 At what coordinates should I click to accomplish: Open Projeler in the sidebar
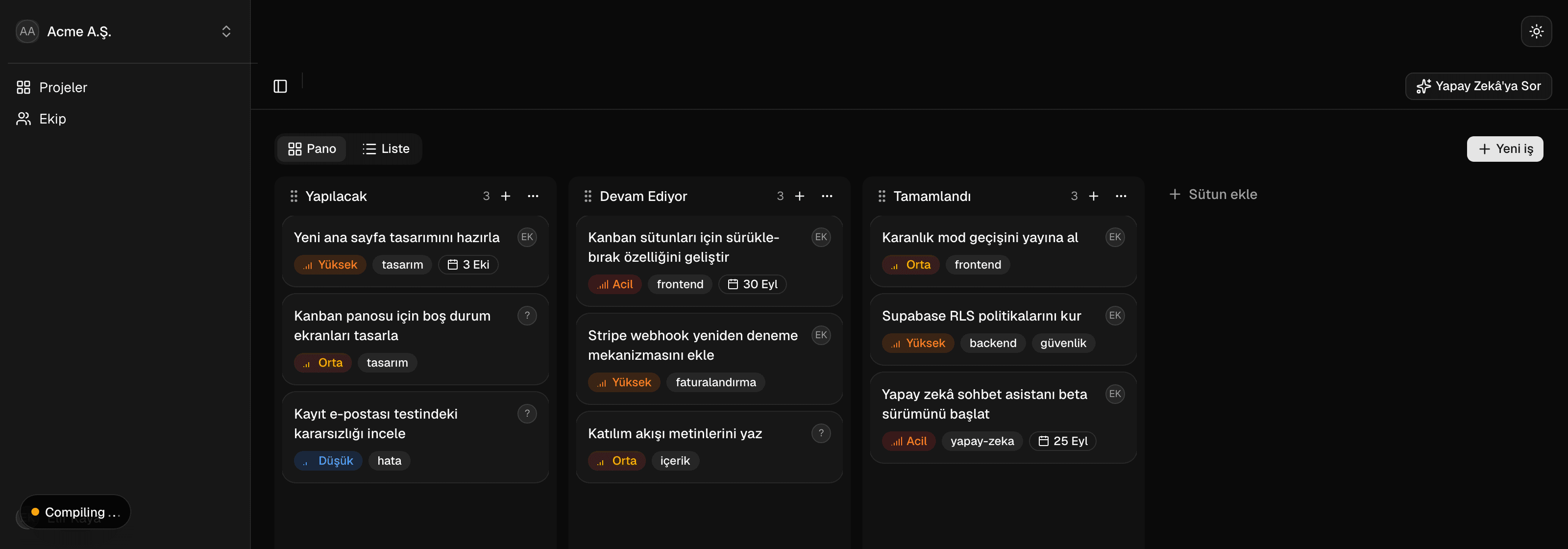(x=125, y=87)
